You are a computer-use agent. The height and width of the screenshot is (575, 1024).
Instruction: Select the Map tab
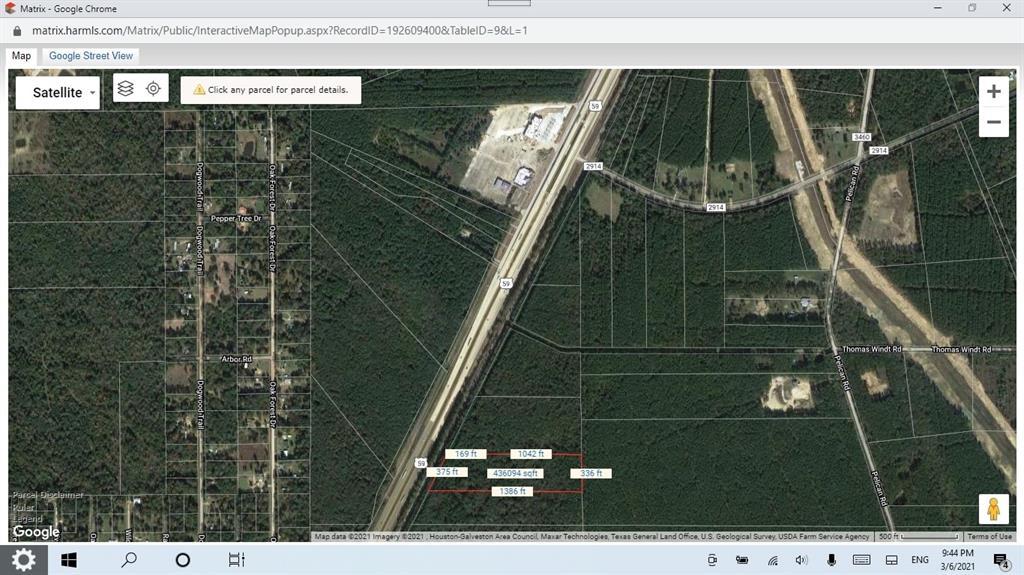coord(21,56)
